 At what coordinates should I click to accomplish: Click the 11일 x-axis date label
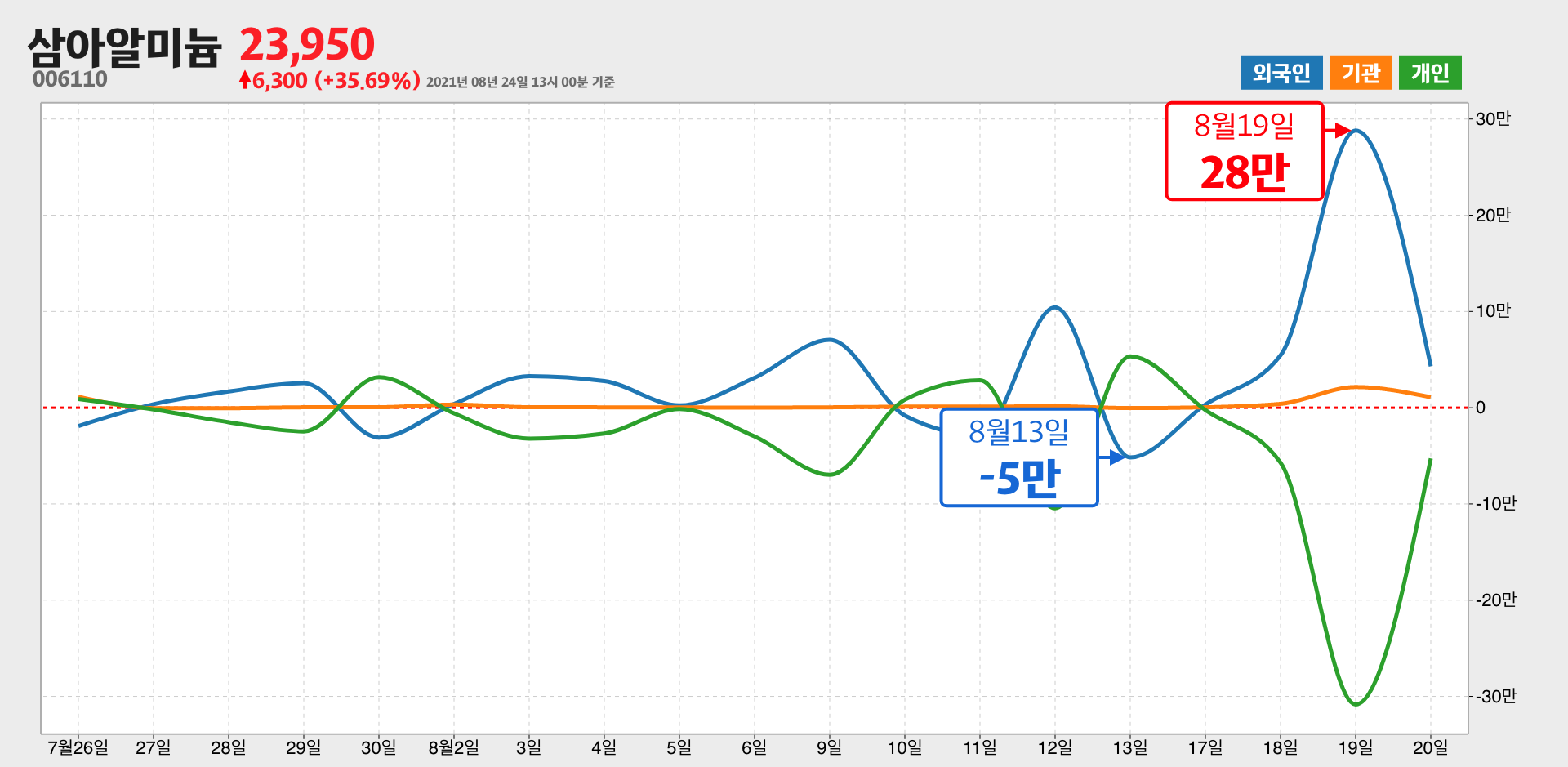[980, 747]
